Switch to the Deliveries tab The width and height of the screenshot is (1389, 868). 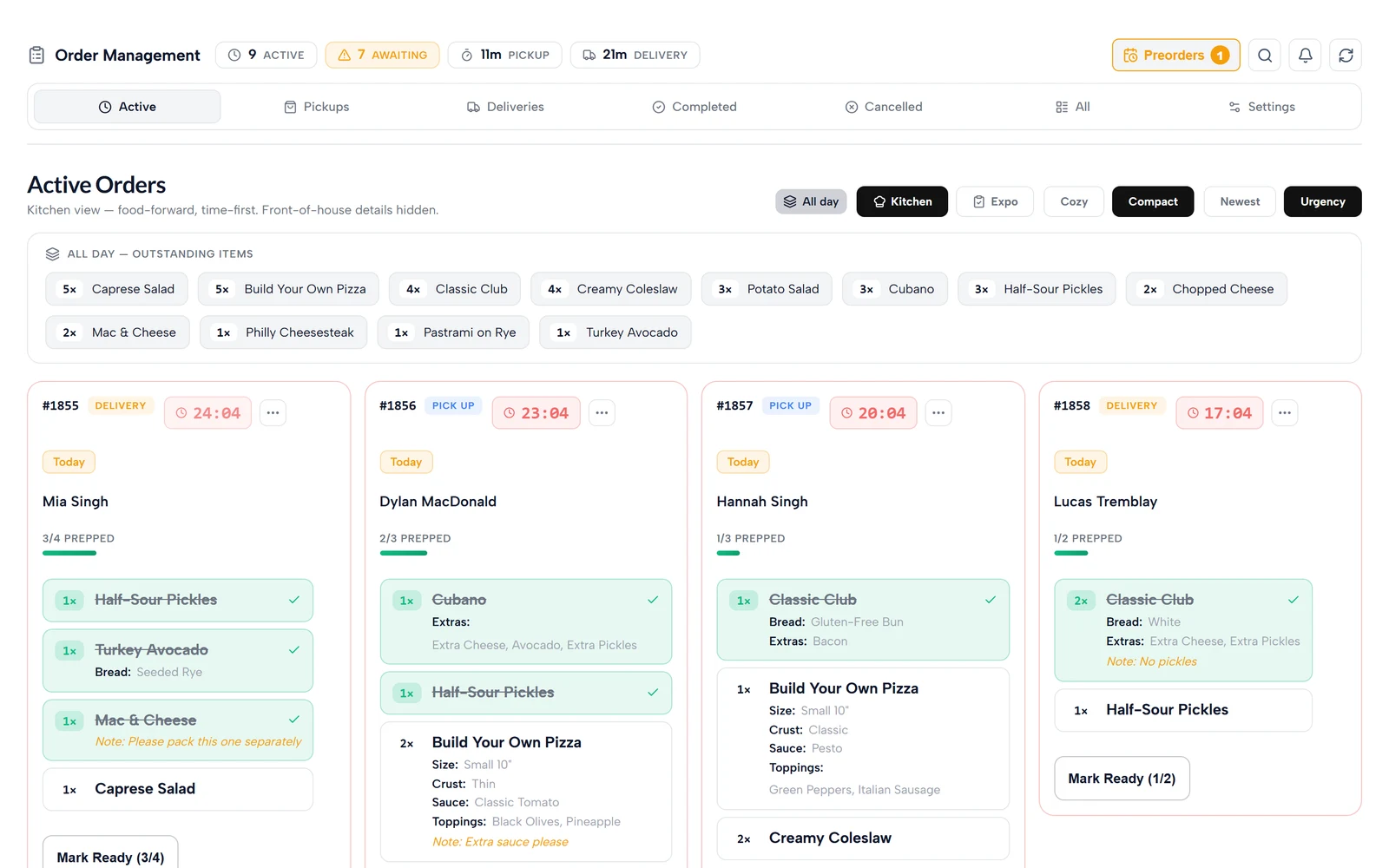coord(505,107)
